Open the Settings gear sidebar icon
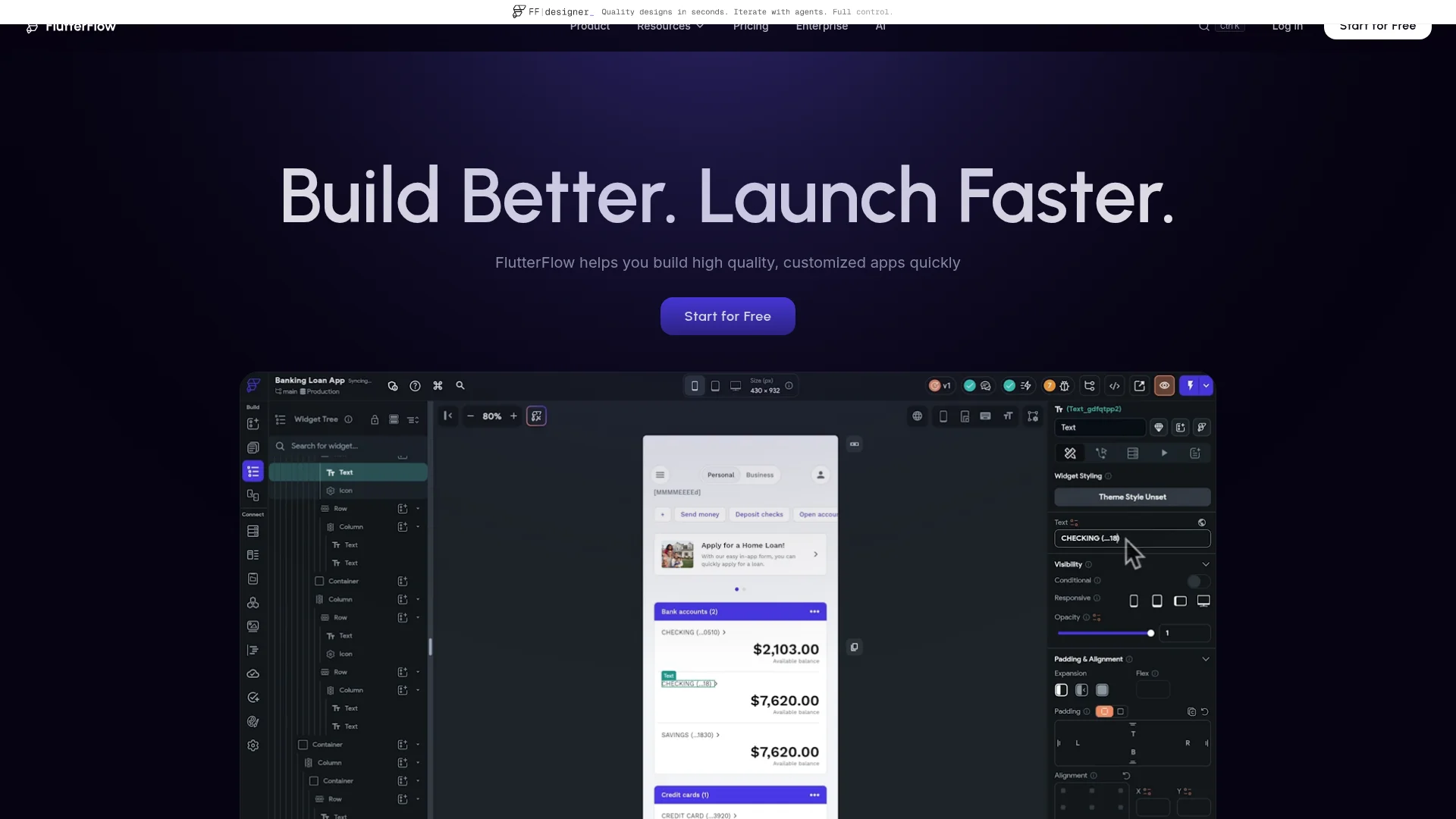1456x819 pixels. (253, 745)
